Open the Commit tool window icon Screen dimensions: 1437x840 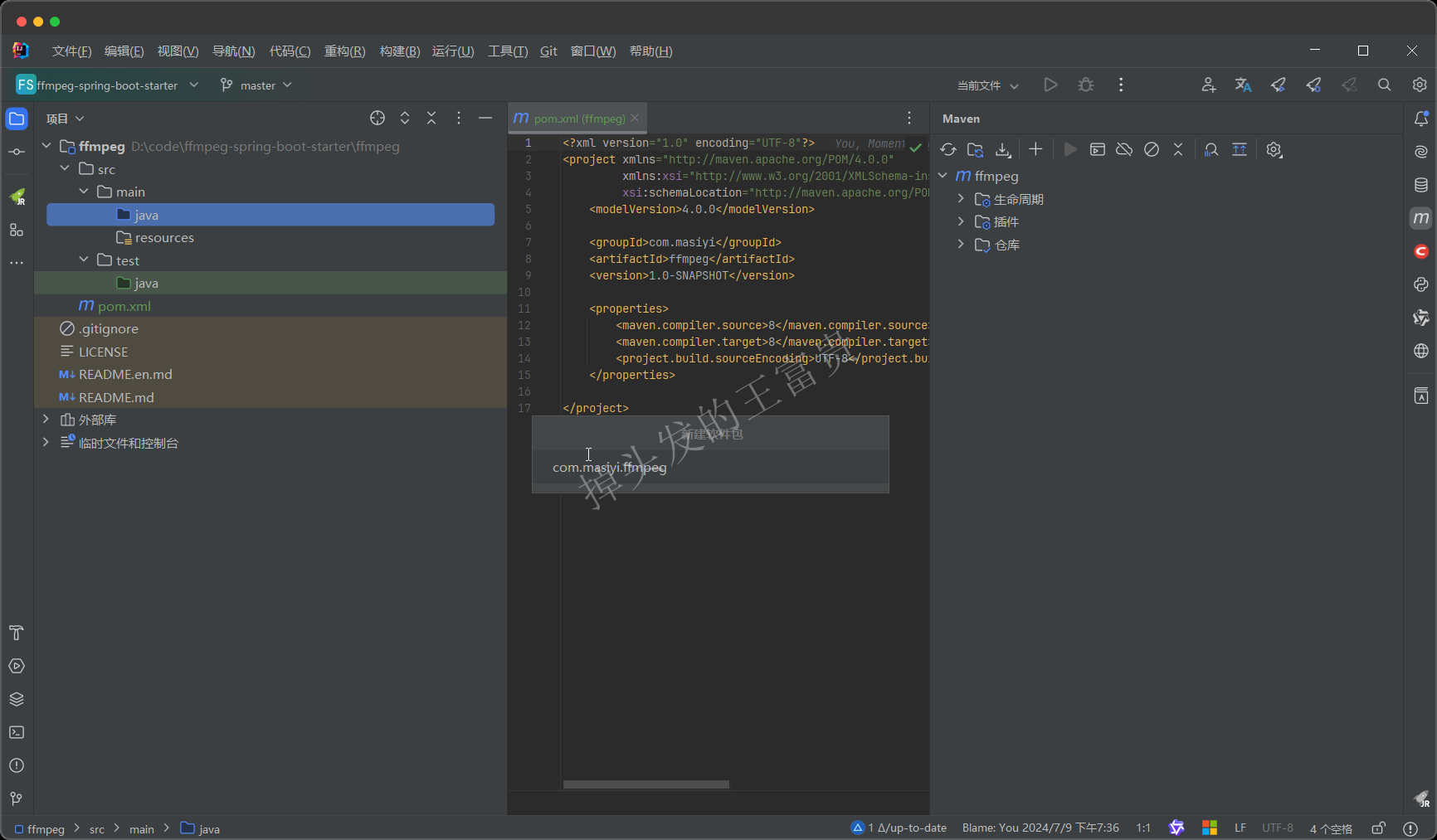tap(17, 152)
